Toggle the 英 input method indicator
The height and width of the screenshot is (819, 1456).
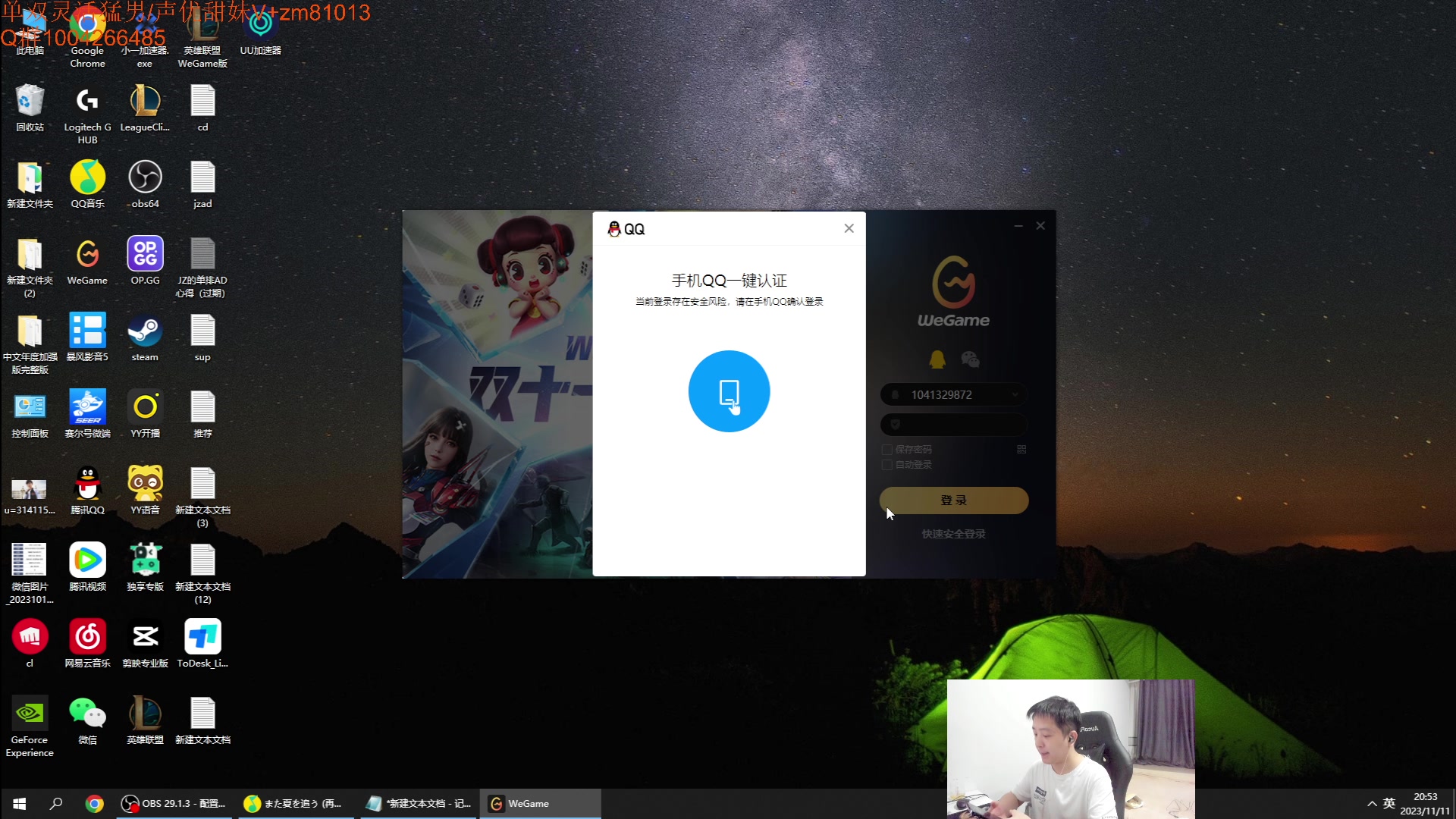click(x=1389, y=804)
